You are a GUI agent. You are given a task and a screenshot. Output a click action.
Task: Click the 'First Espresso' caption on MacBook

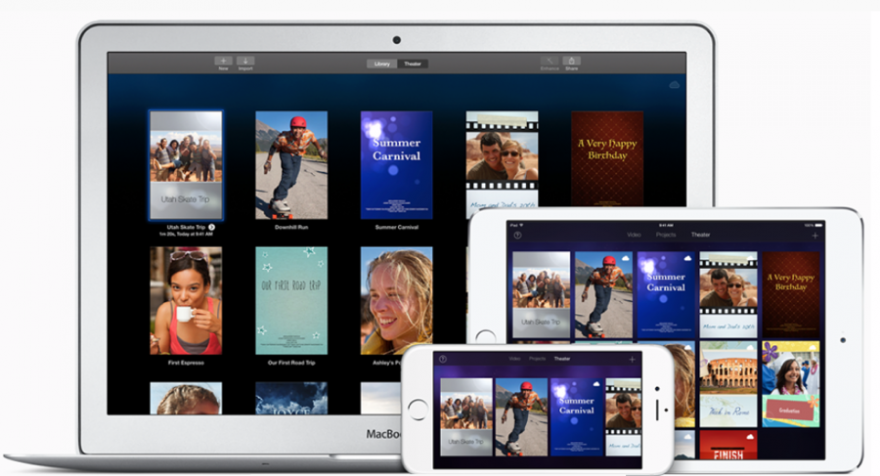tap(186, 363)
